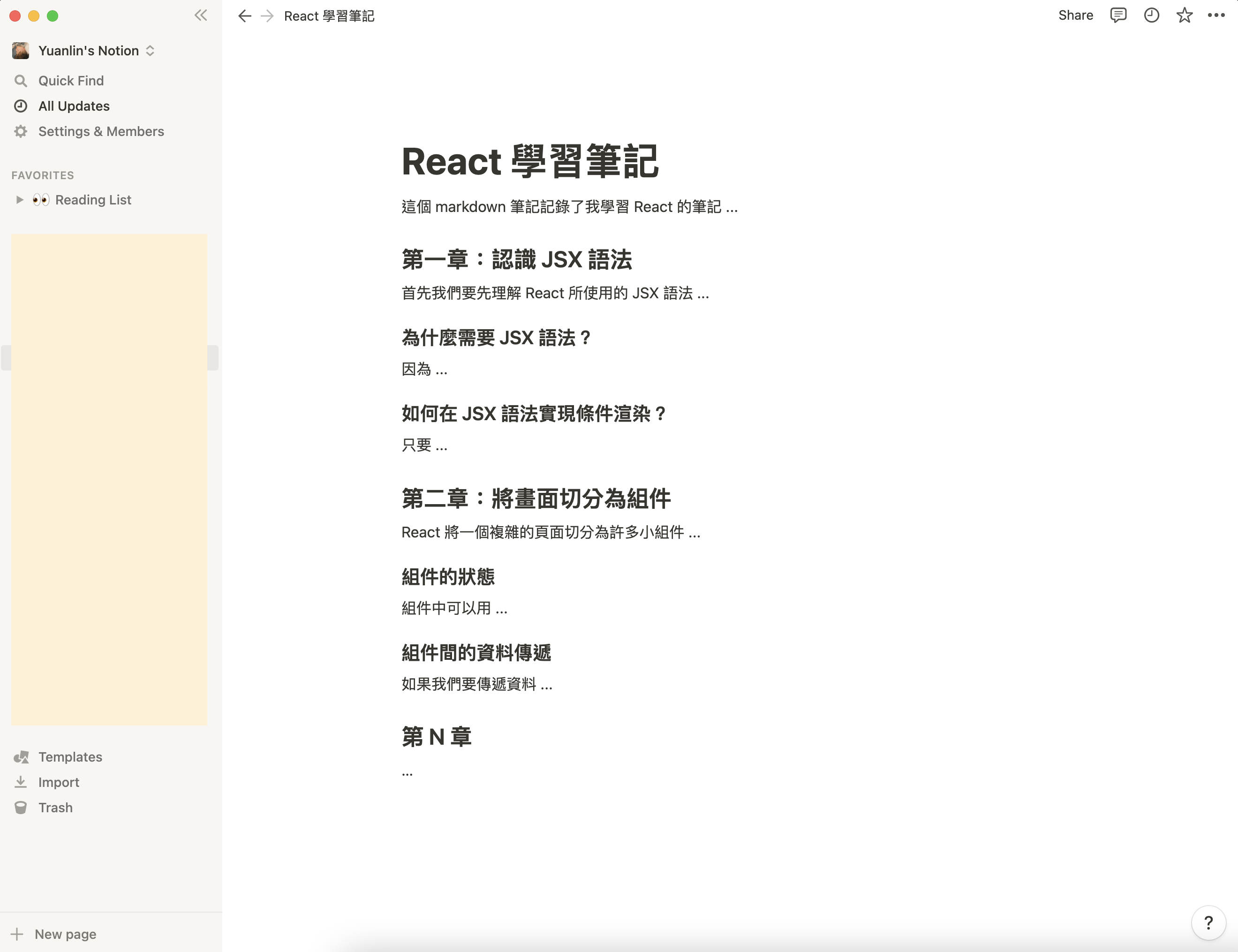Expand the Reading List toggle triangle
The height and width of the screenshot is (952, 1238).
20,199
